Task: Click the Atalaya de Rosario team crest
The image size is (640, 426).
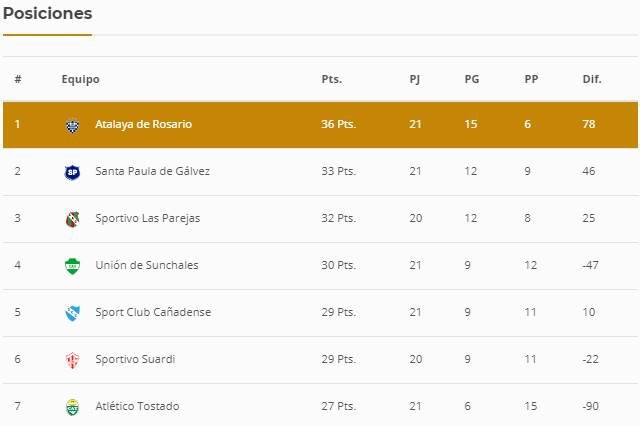Action: click(72, 125)
